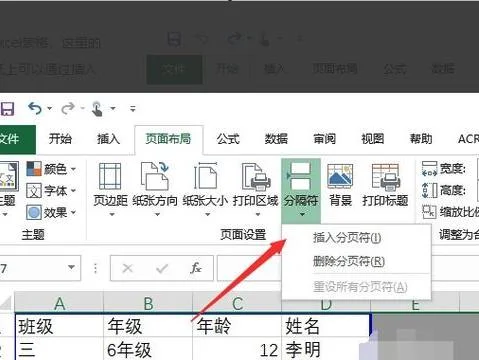The image size is (479, 360).
Task: Select the cell containing 6年级
Action: coord(148,349)
